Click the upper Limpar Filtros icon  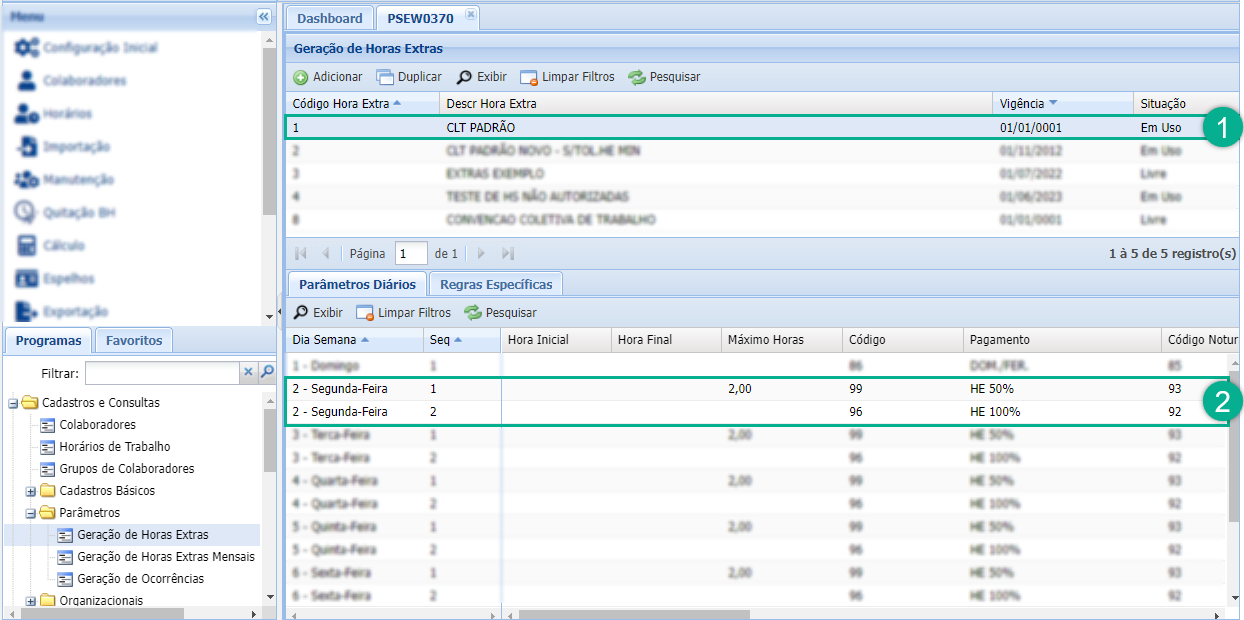tap(529, 77)
